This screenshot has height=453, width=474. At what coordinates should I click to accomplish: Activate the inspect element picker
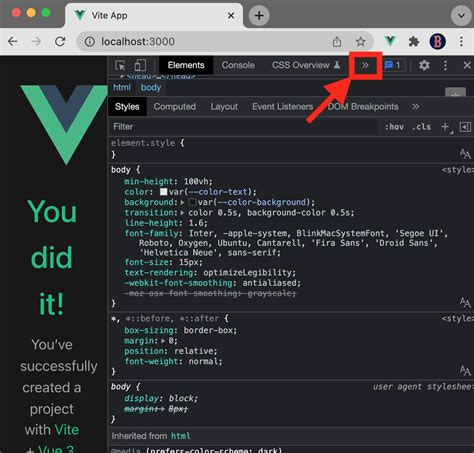[x=120, y=65]
